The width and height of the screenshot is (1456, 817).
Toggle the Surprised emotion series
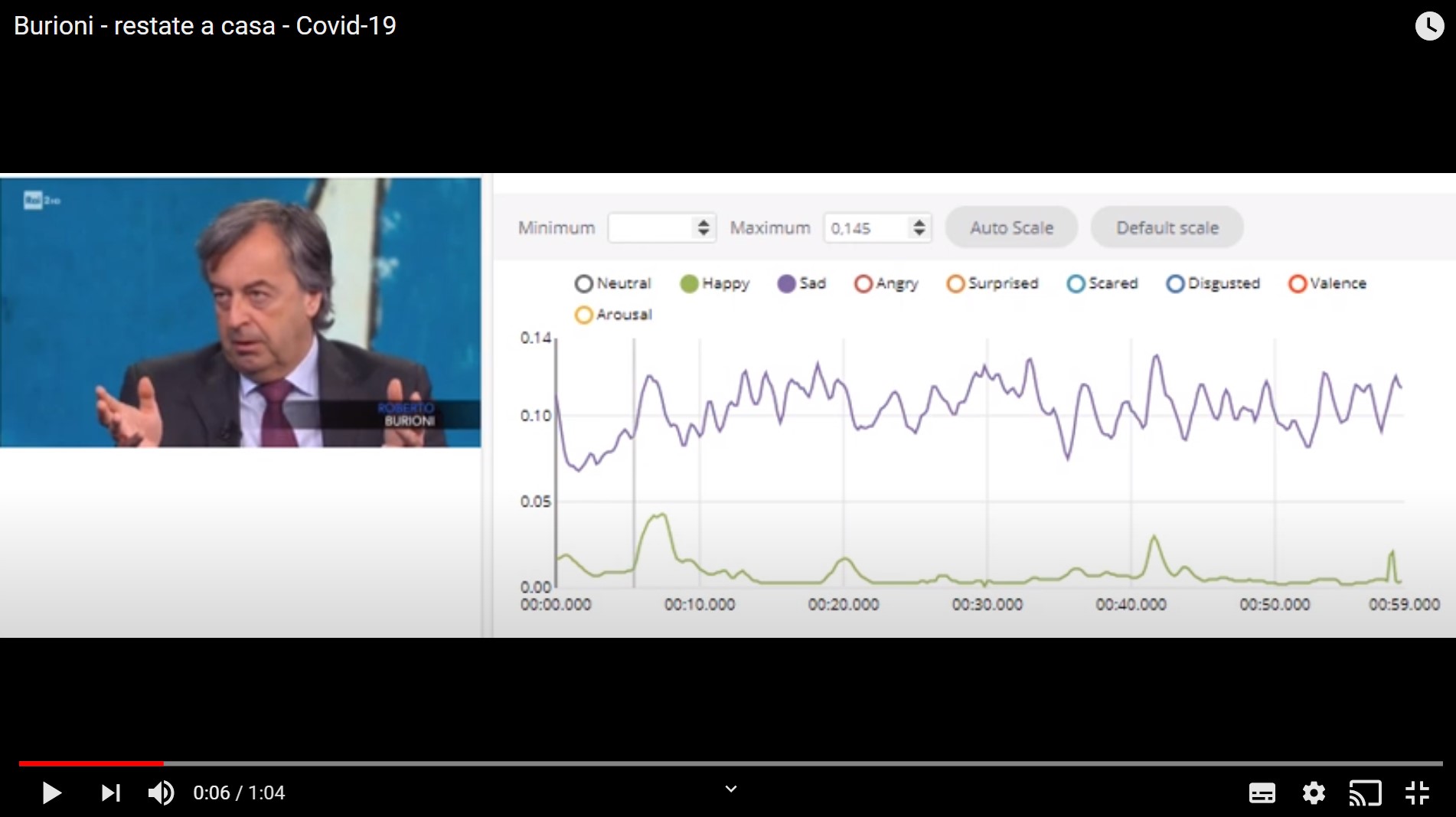click(992, 283)
